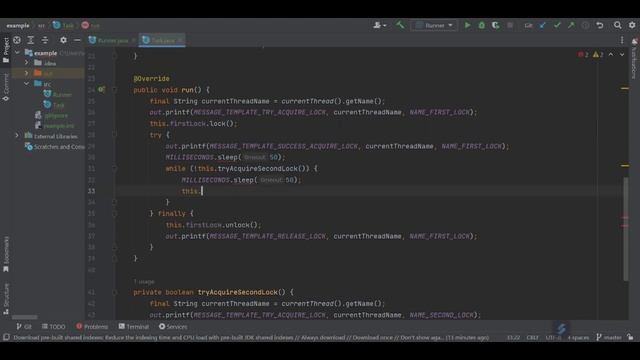Fold the while loop at its gutter marker

pos(115,168)
